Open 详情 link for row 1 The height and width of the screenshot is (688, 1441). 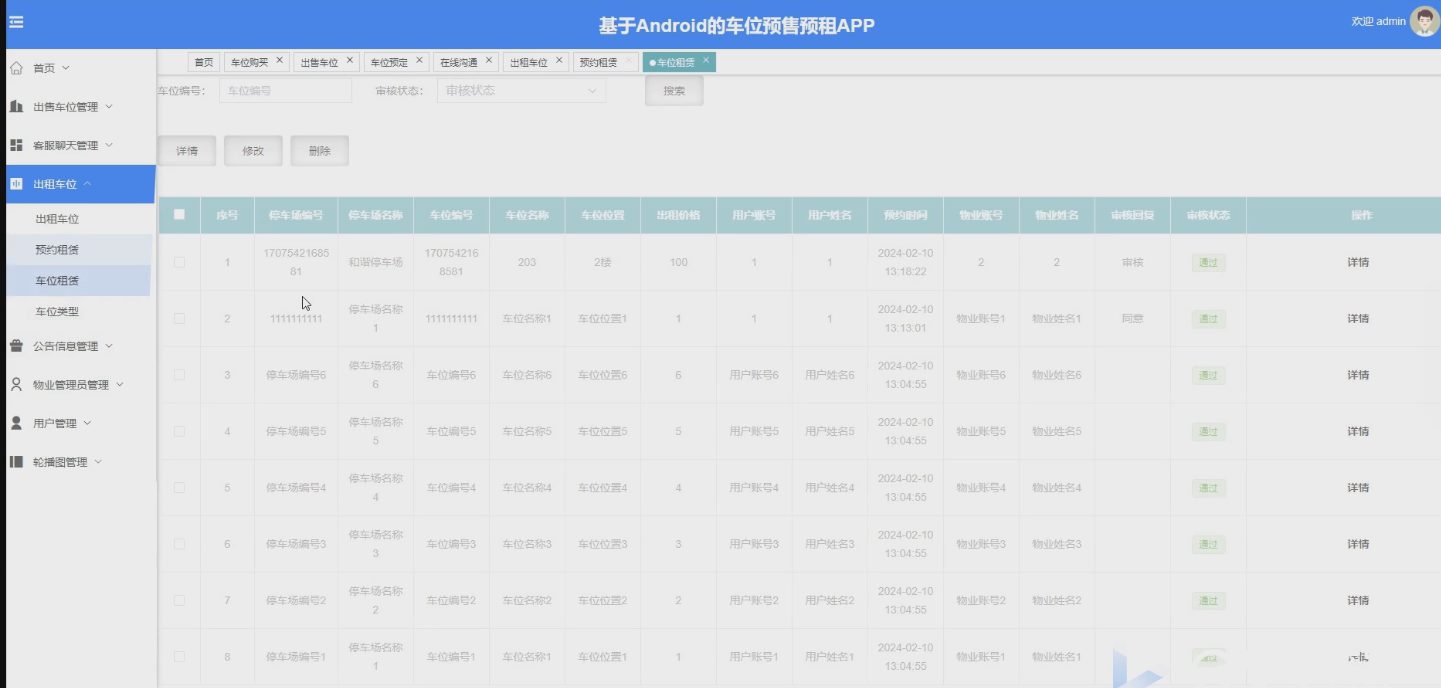tap(1357, 263)
